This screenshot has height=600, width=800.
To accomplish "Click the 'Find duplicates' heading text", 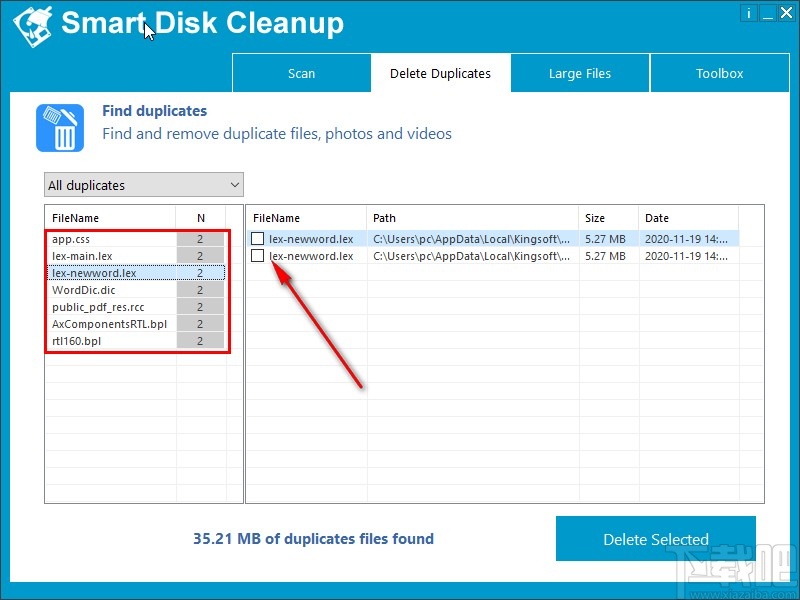I will click(x=155, y=111).
